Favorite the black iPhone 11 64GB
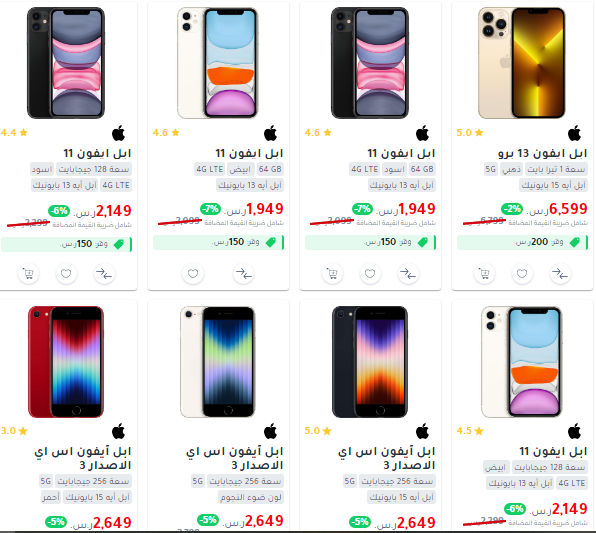 point(370,273)
